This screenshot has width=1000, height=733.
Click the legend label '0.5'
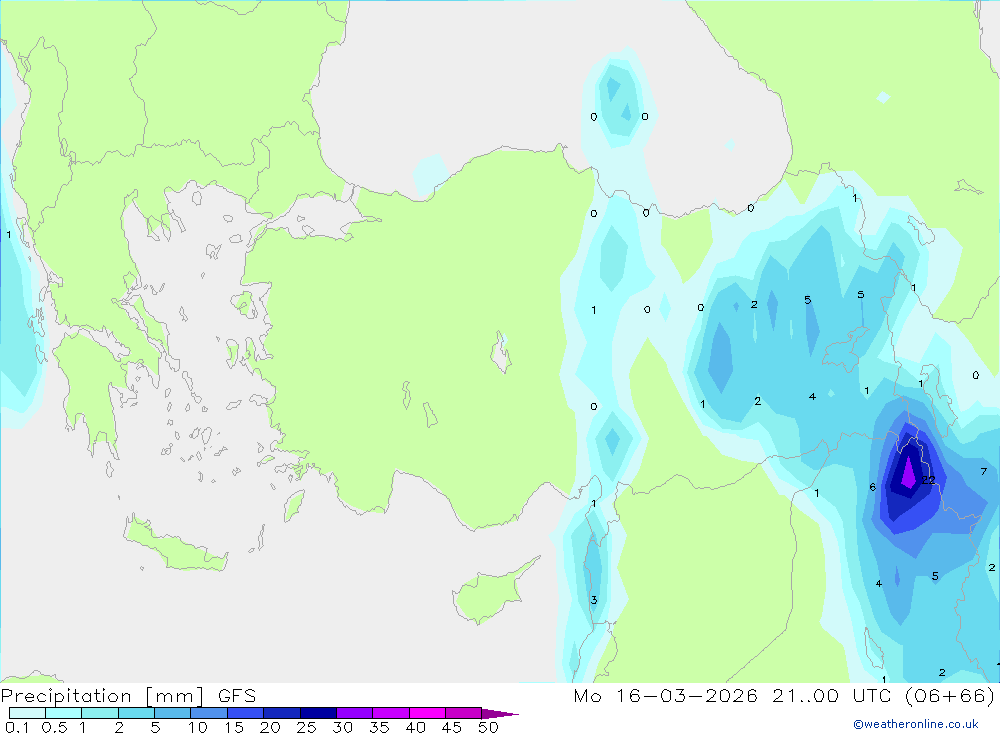coord(54,727)
